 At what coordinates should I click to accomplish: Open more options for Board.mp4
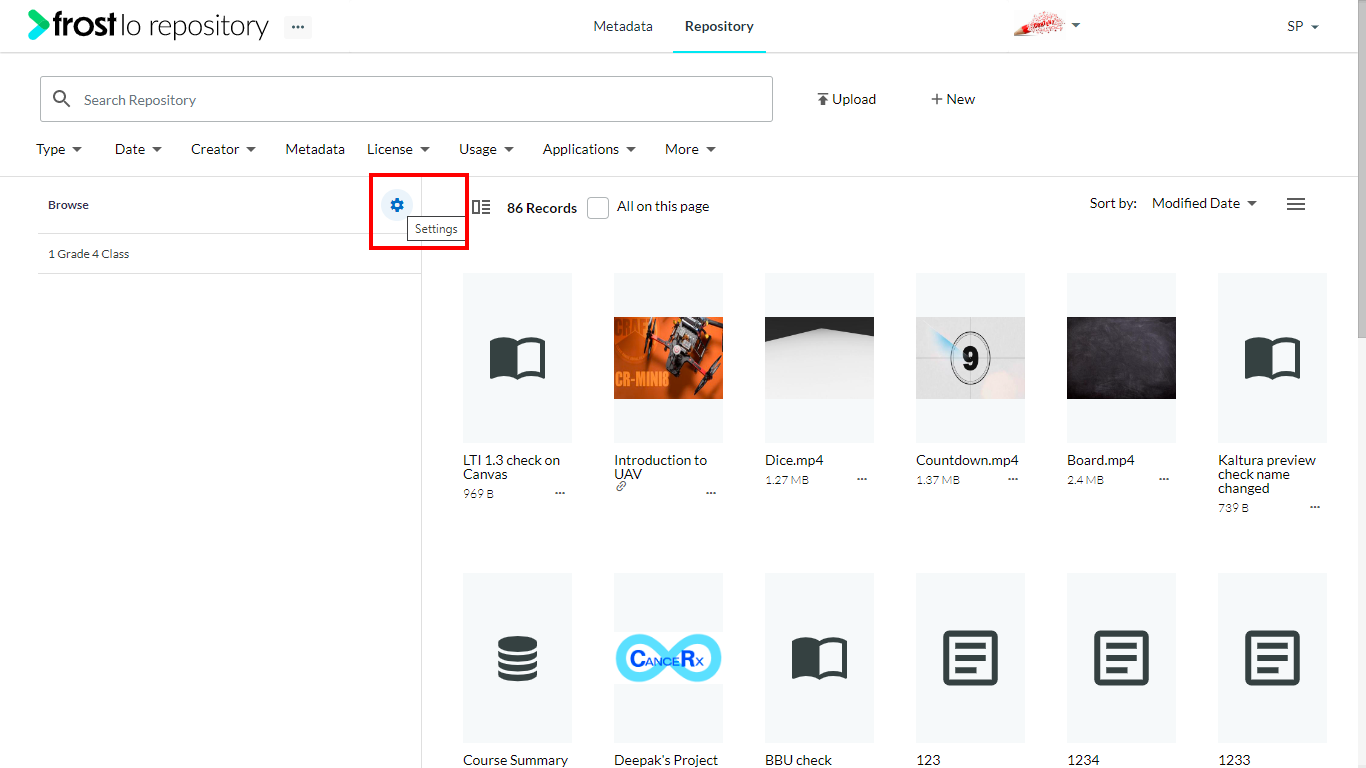1164,480
